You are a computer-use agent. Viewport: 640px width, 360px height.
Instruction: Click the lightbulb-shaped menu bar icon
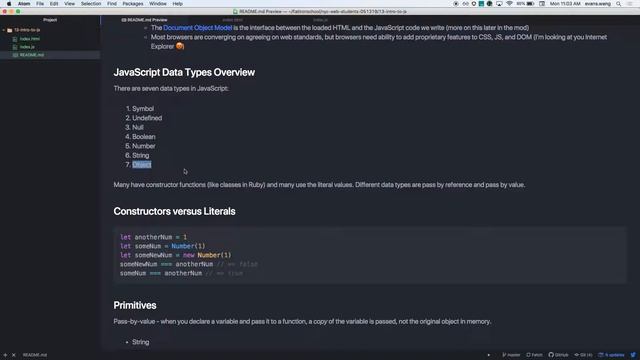pyautogui.click(x=474, y=4)
